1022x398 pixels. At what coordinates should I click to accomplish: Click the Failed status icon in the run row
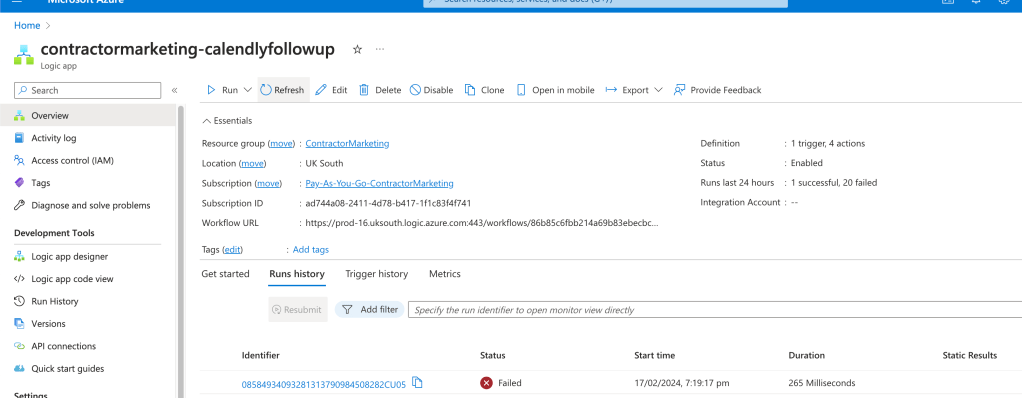coord(486,383)
